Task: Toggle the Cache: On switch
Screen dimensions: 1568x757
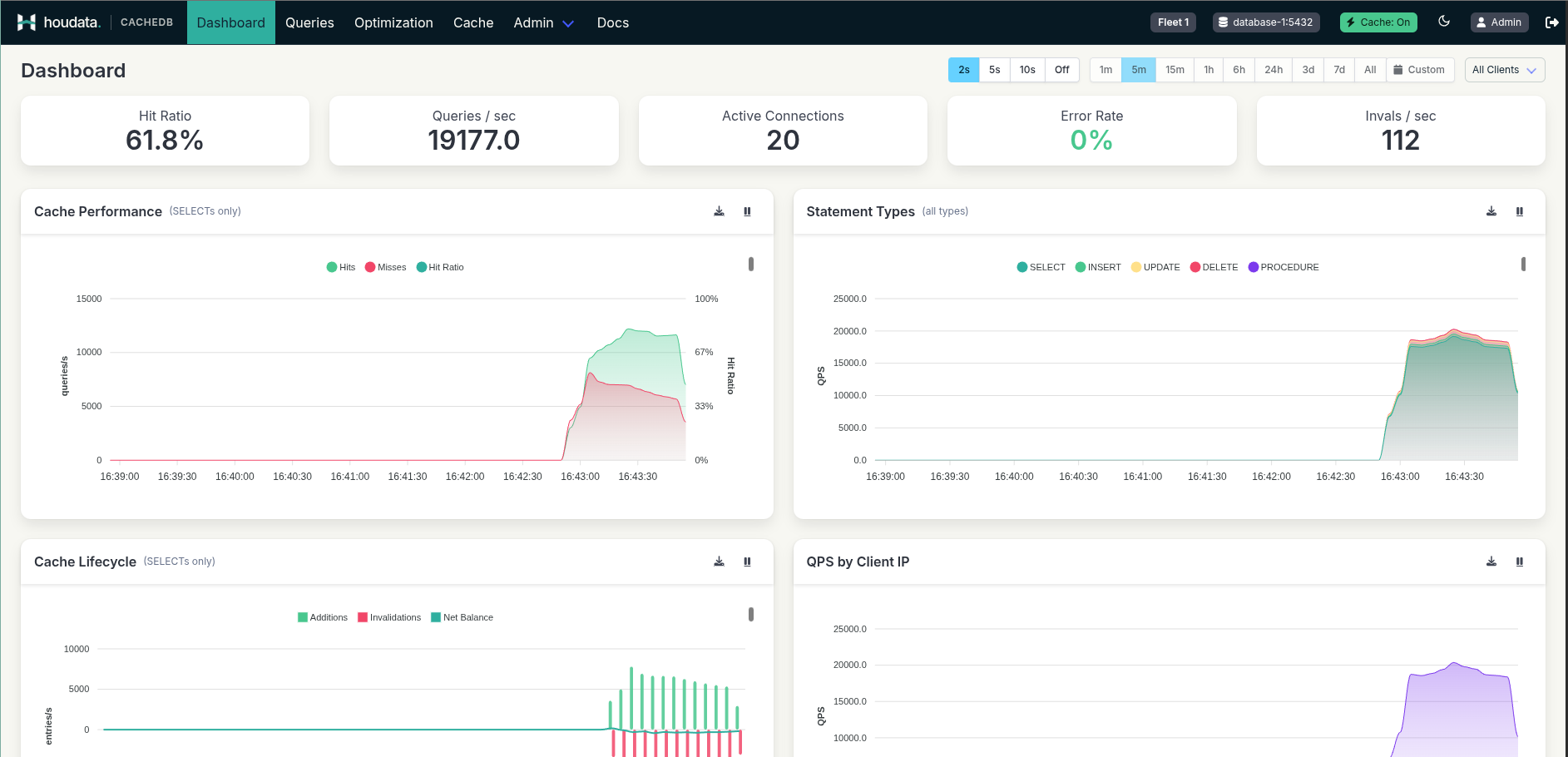Action: tap(1378, 22)
